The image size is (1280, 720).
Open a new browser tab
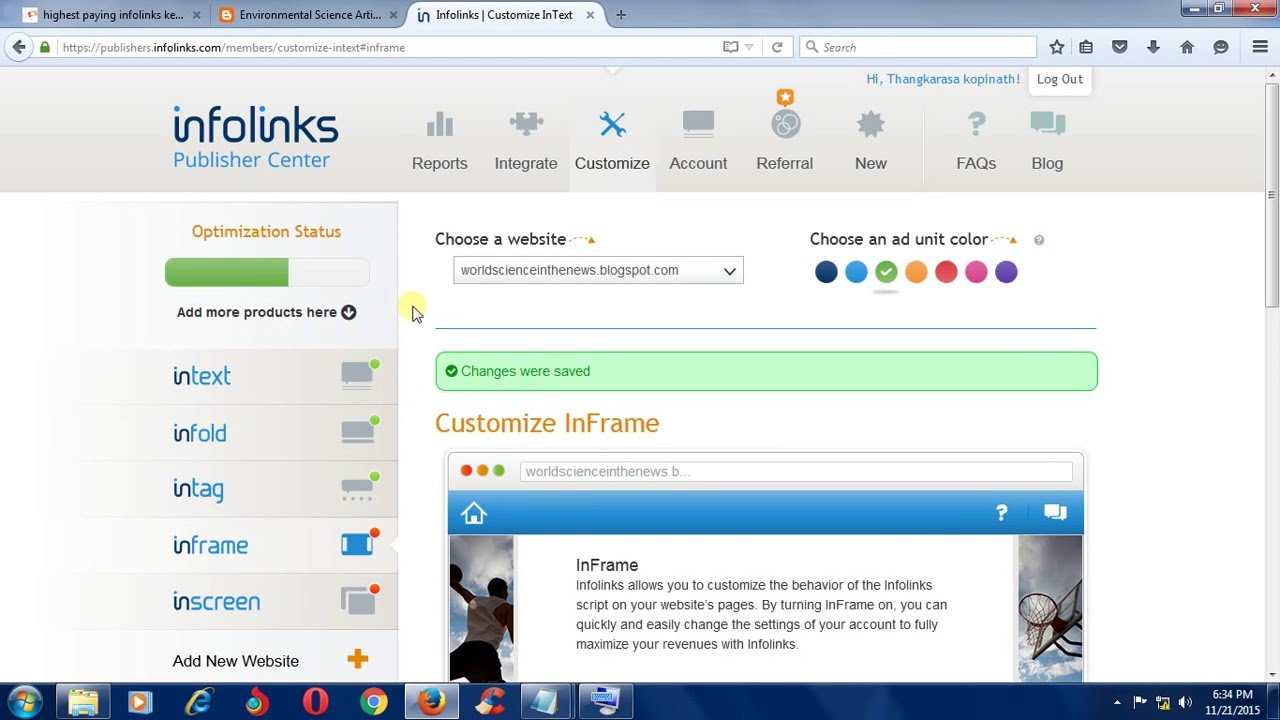tap(621, 15)
